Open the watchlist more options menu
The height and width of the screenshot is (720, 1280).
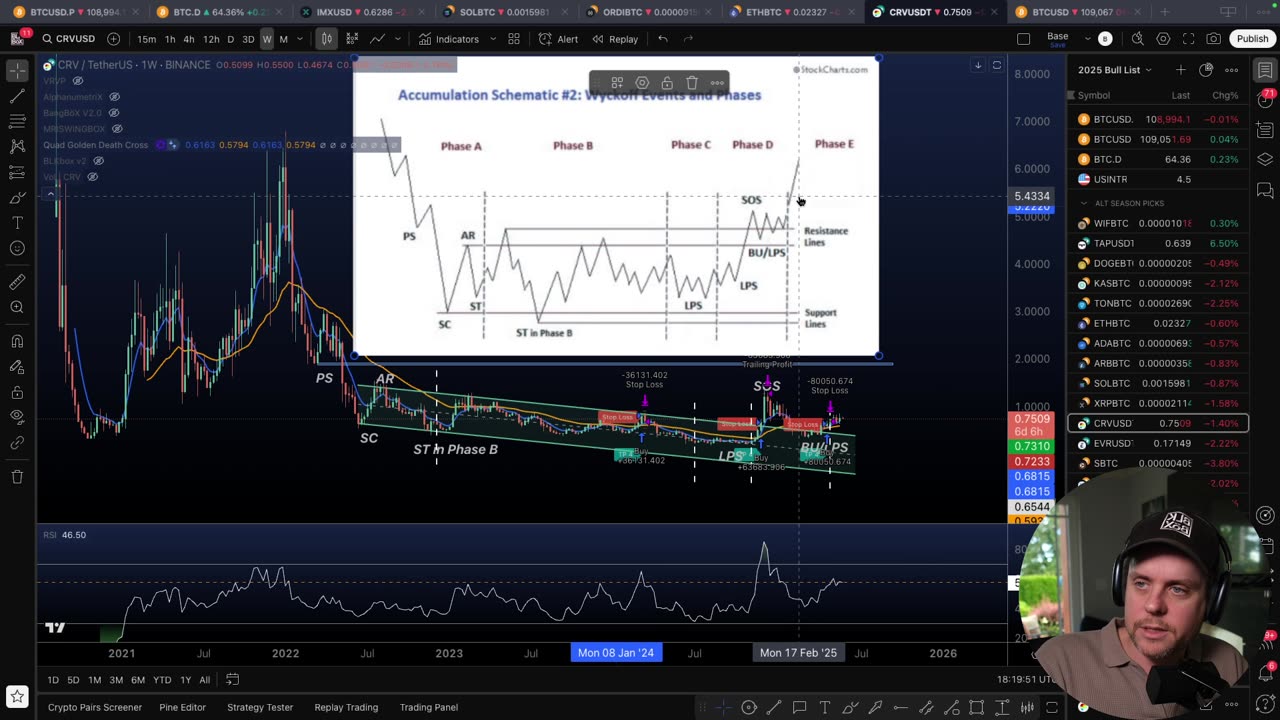tap(1231, 70)
